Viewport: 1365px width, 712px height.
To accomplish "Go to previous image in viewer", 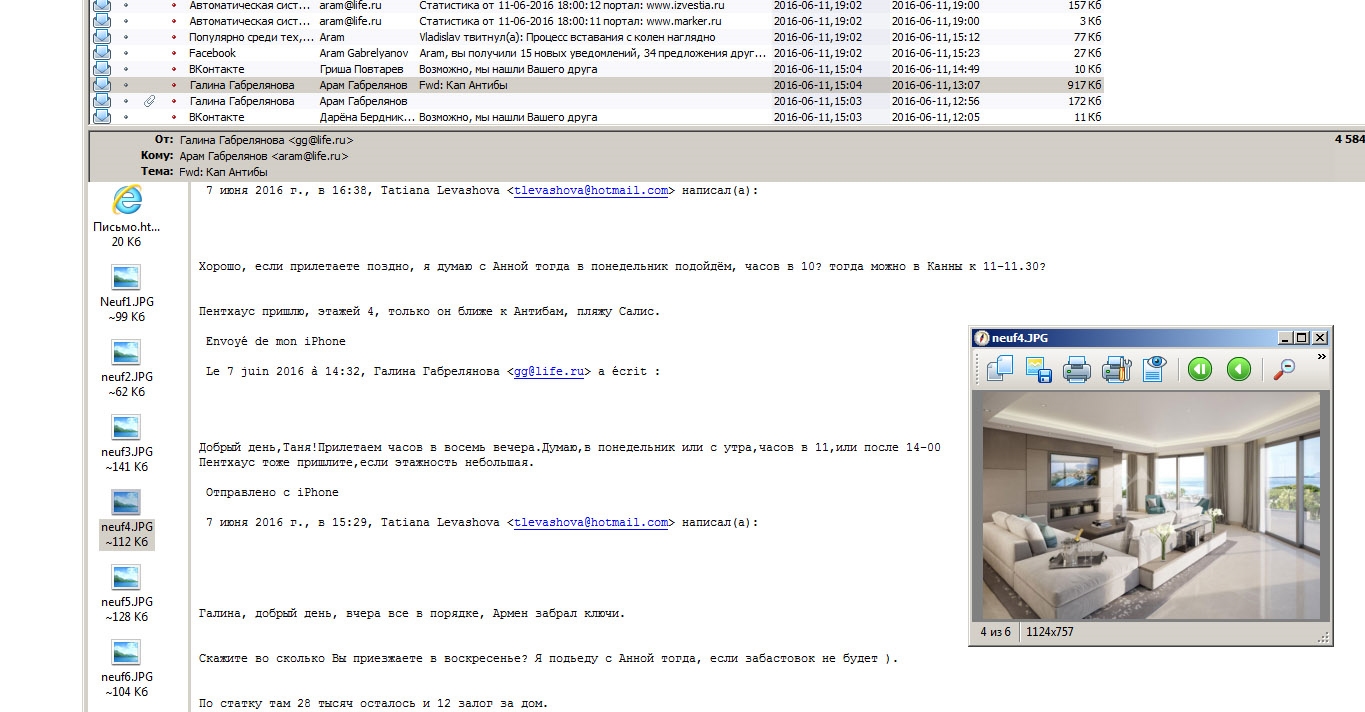I will pyautogui.click(x=1238, y=369).
